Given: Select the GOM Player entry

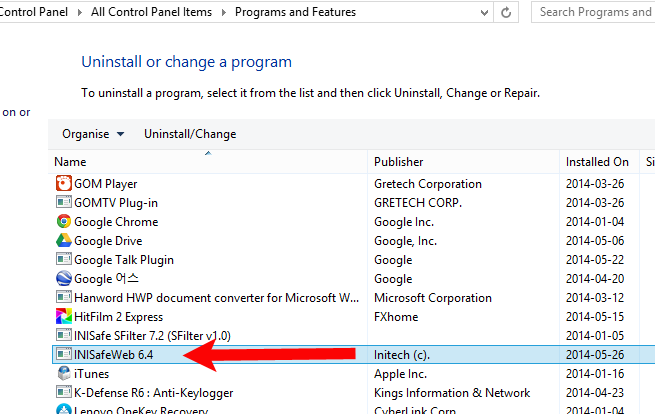Looking at the screenshot, I should coord(106,184).
